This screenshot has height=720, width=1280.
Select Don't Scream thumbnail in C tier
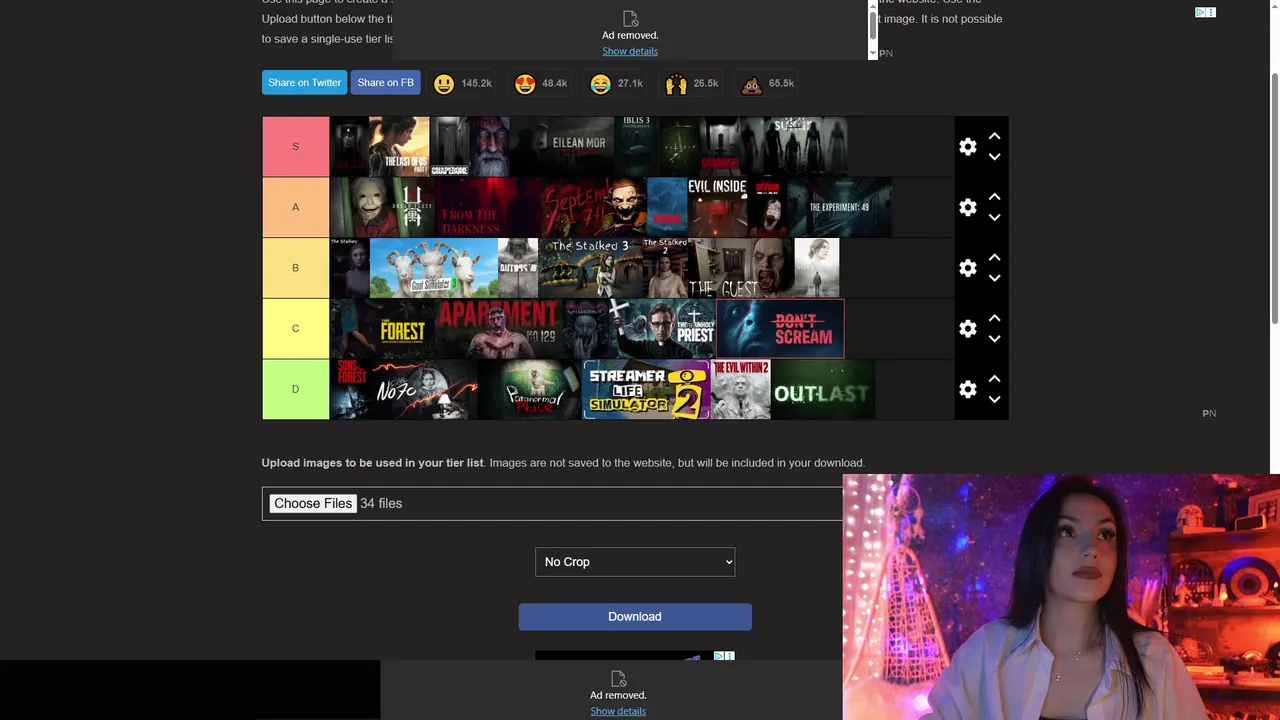(780, 329)
